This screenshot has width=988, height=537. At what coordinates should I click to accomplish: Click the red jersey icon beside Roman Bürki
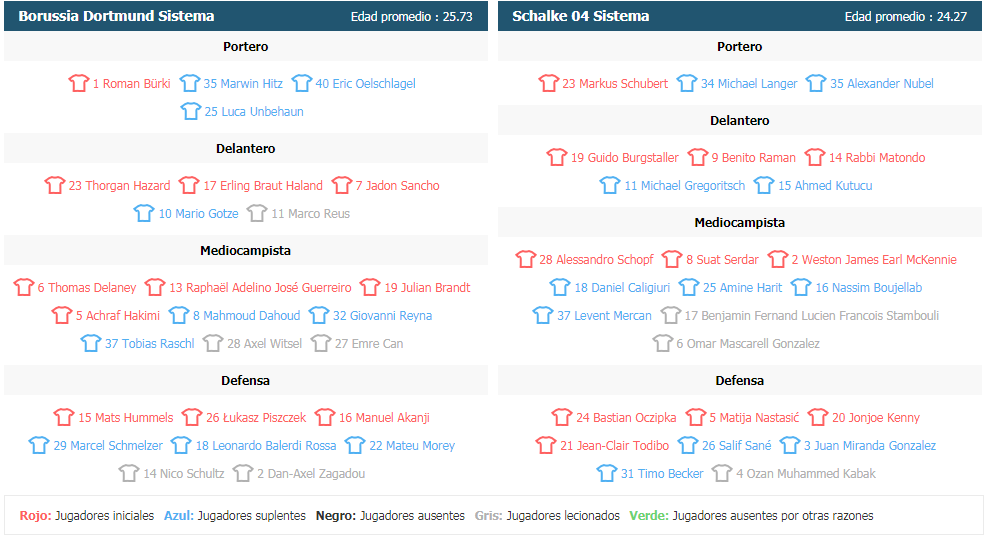pyautogui.click(x=79, y=83)
